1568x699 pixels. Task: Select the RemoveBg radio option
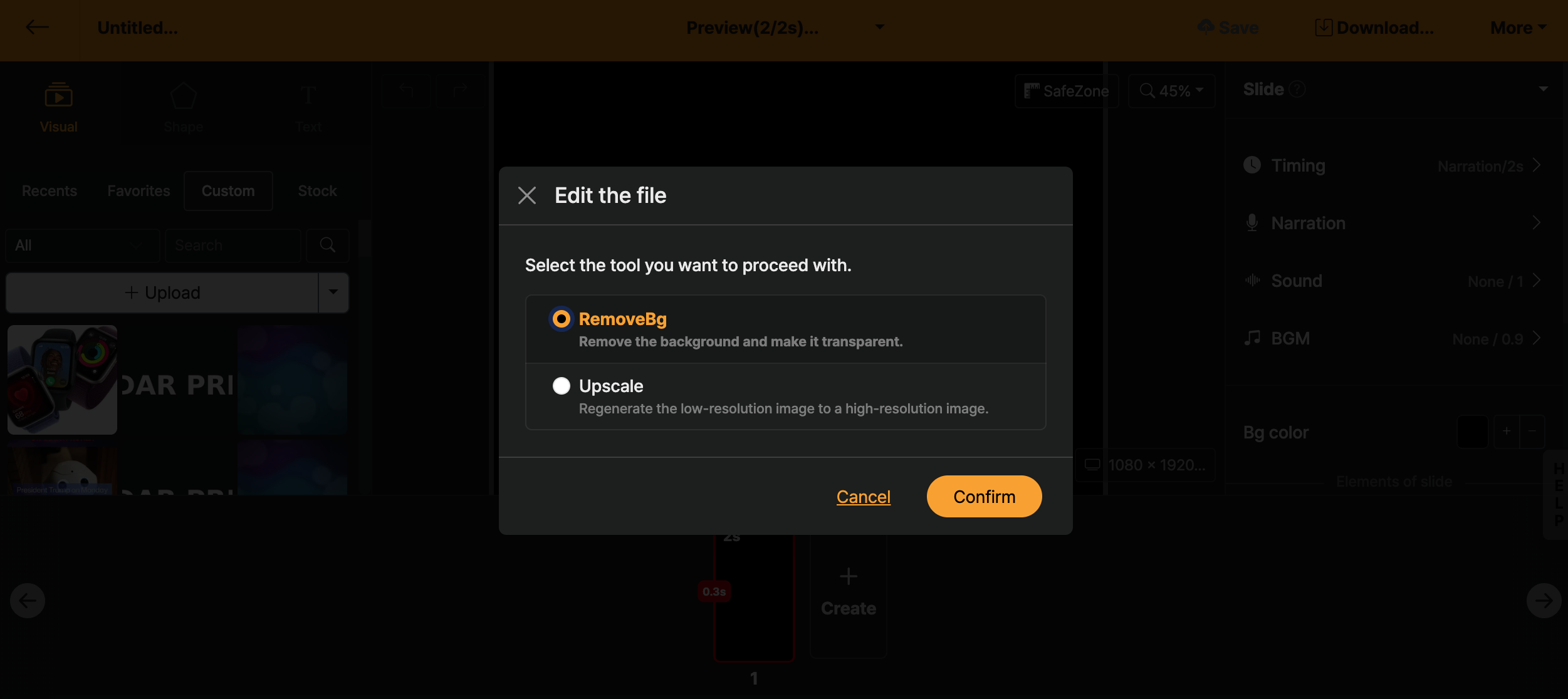(562, 319)
